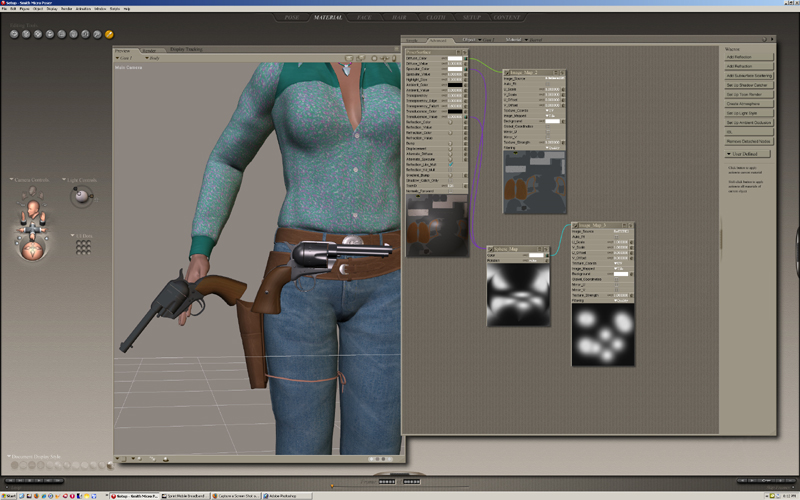The width and height of the screenshot is (800, 500).
Task: Switch to the FACE room tab
Action: [364, 17]
